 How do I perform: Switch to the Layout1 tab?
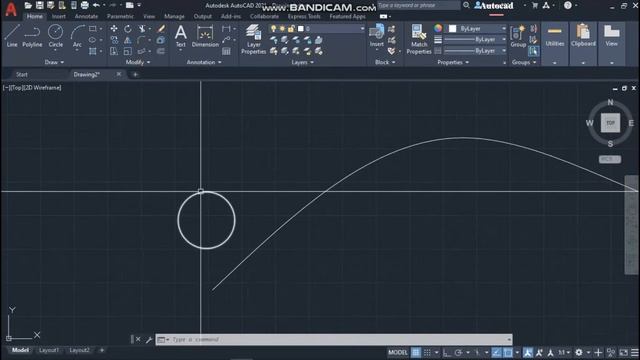click(49, 350)
